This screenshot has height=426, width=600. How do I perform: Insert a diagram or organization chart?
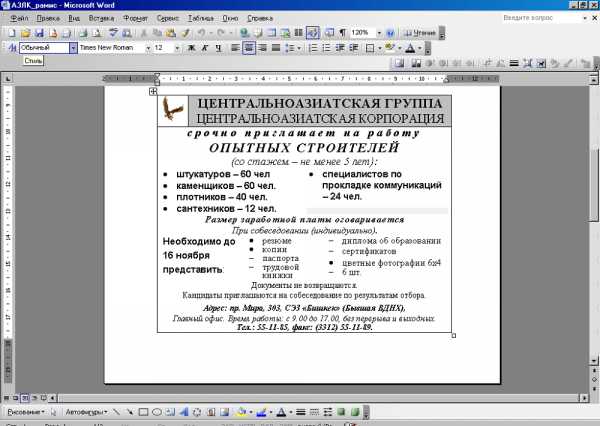197,412
